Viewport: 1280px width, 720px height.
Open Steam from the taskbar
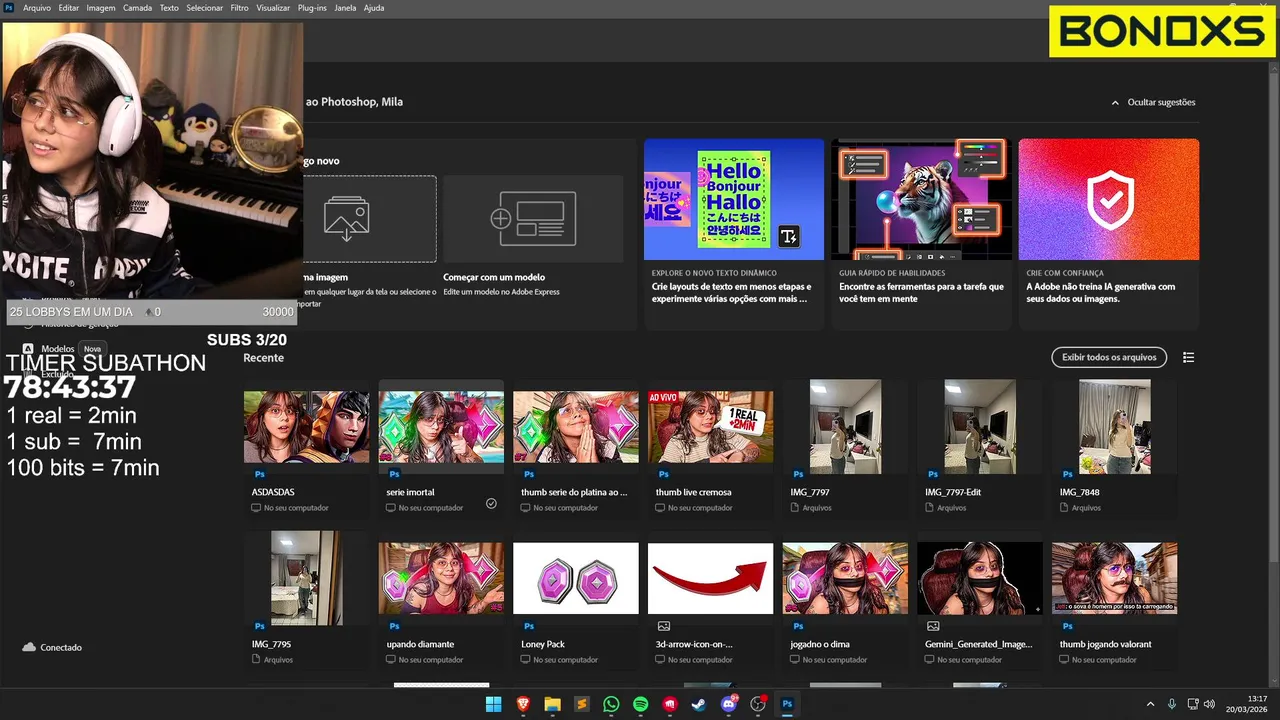tap(699, 704)
